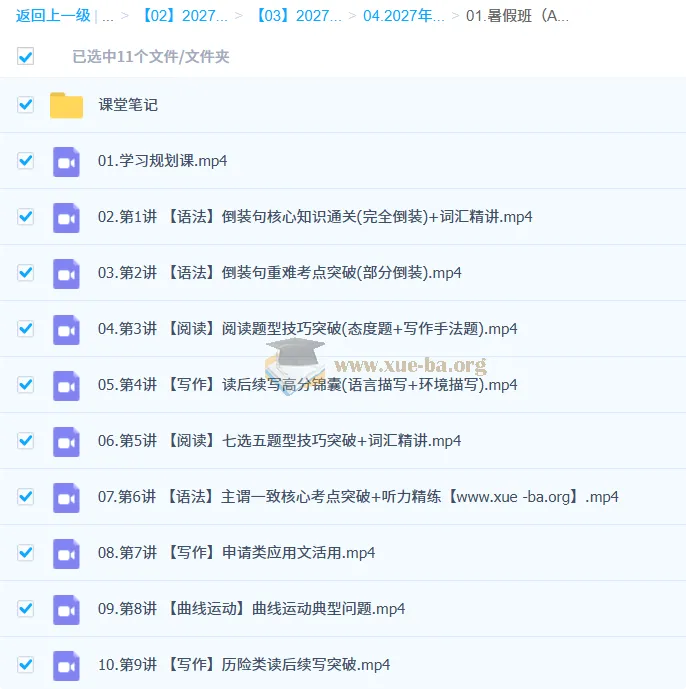
Task: Uncheck checkbox for 08.第7讲 申请类应用文活用
Action: [x=25, y=552]
